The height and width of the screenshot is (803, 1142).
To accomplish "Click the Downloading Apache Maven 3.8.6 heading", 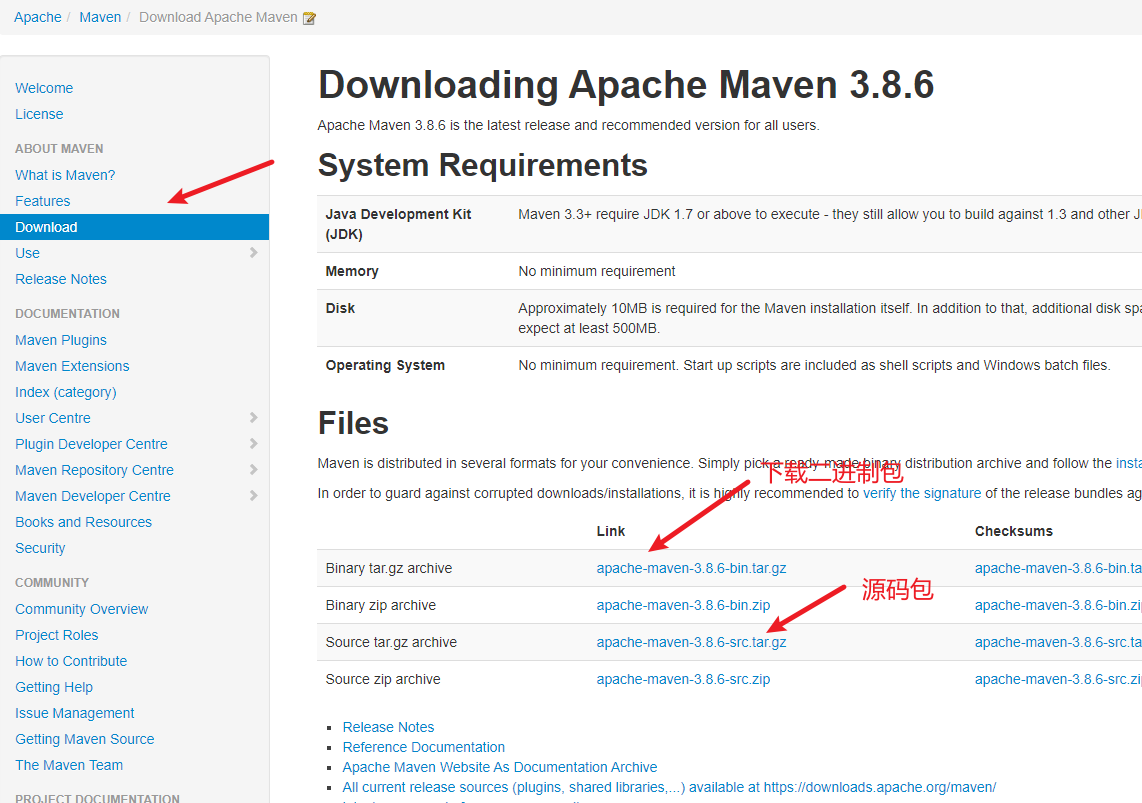I will [626, 84].
